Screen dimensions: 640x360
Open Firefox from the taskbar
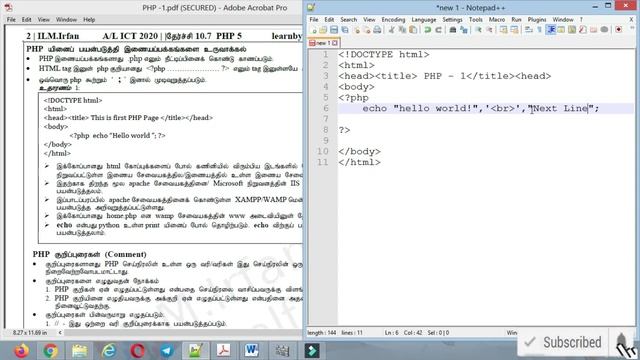(22, 351)
